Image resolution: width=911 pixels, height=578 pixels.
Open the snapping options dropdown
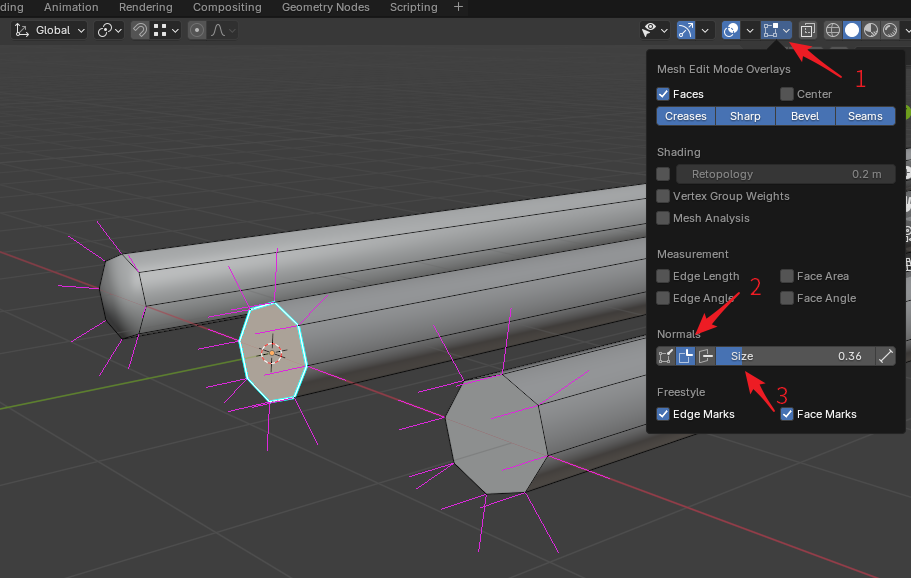point(166,30)
